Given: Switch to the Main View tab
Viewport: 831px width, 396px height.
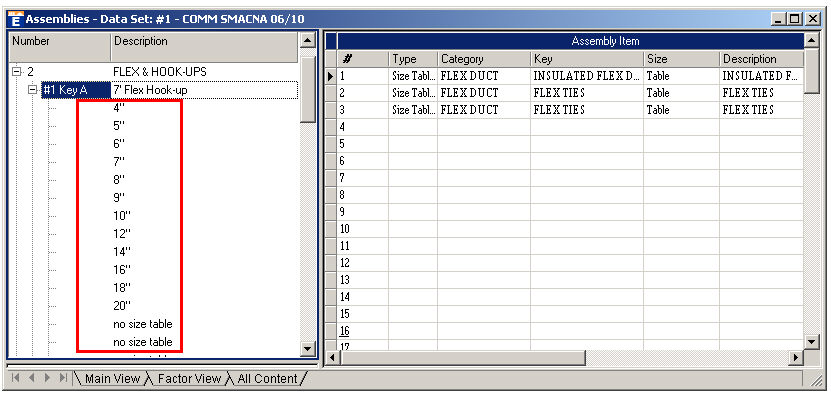Looking at the screenshot, I should (x=112, y=379).
